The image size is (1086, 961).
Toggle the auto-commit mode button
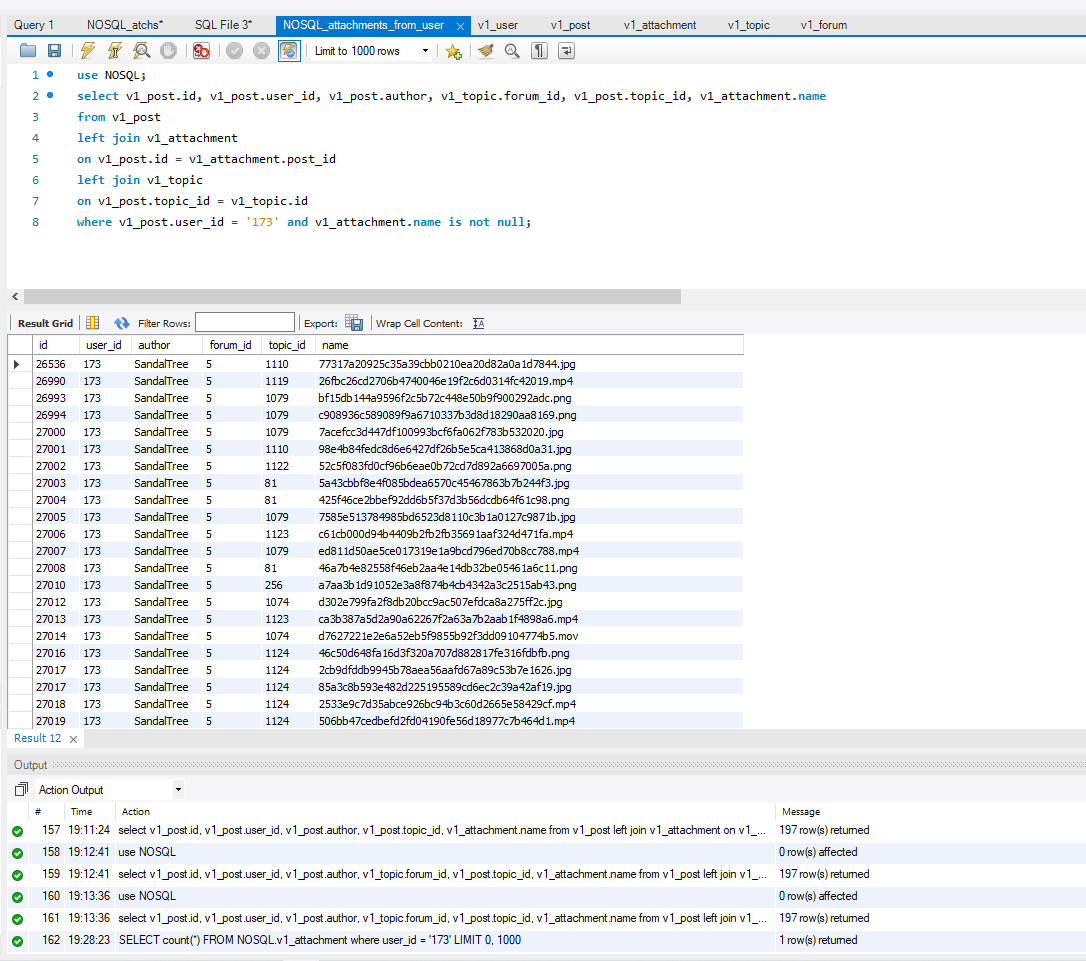(x=289, y=51)
